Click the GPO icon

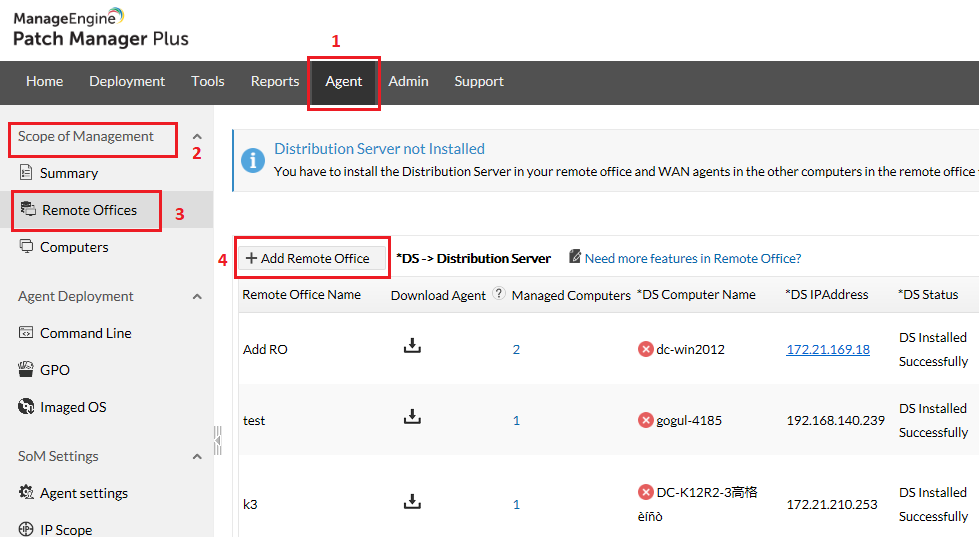click(26, 369)
